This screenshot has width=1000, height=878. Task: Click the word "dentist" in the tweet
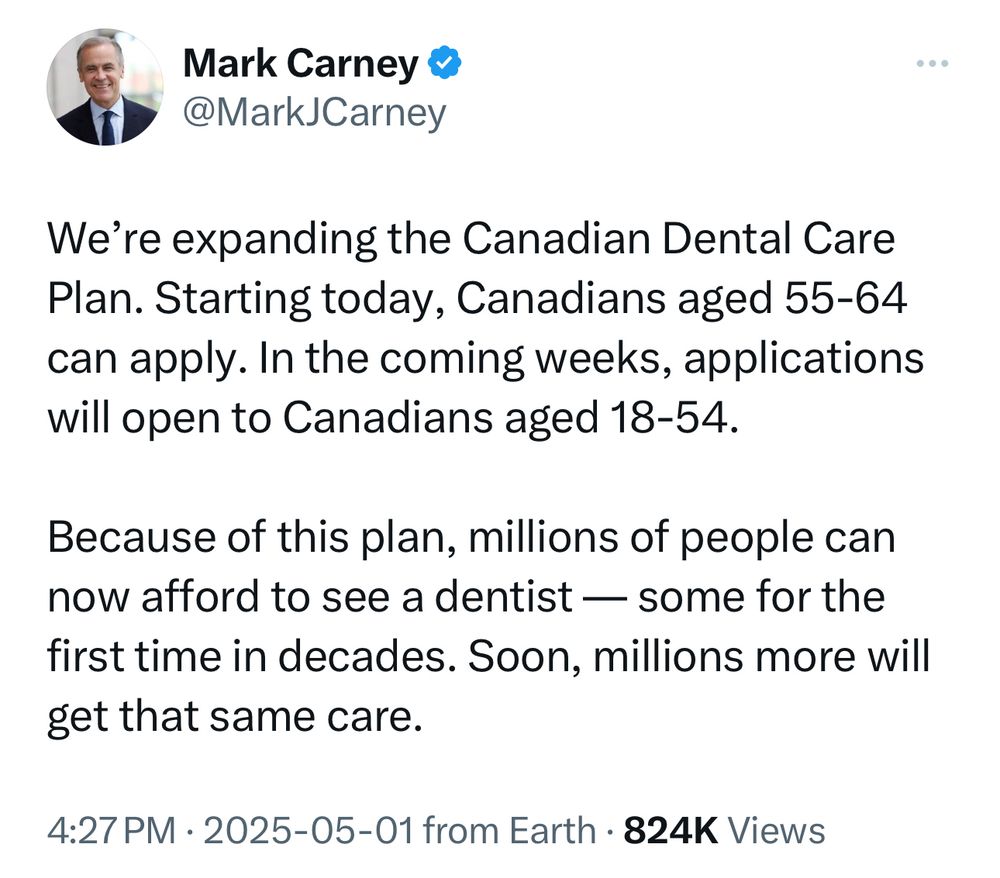coord(505,599)
